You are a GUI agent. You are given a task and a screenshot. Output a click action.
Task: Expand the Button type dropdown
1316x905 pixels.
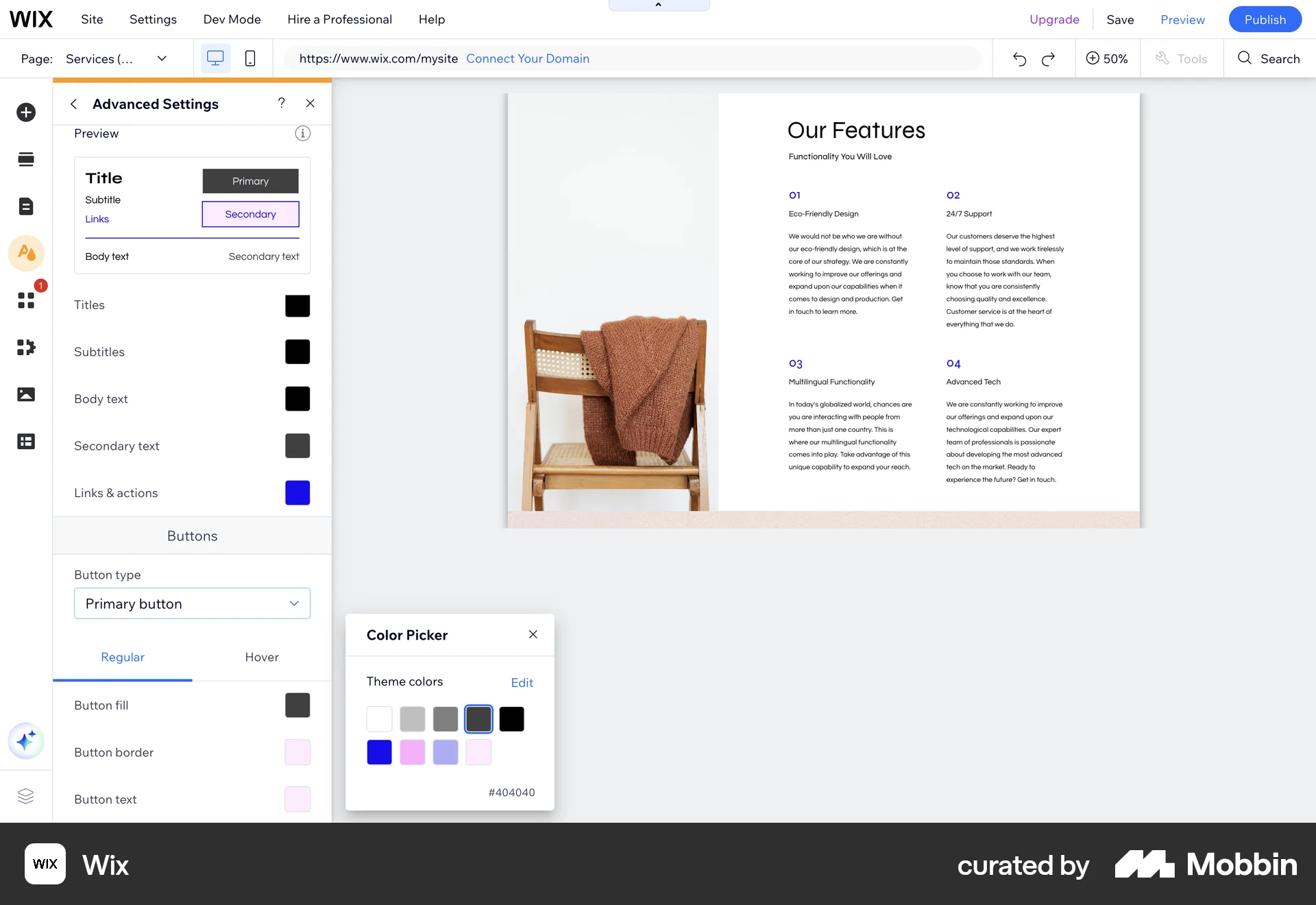coord(192,603)
